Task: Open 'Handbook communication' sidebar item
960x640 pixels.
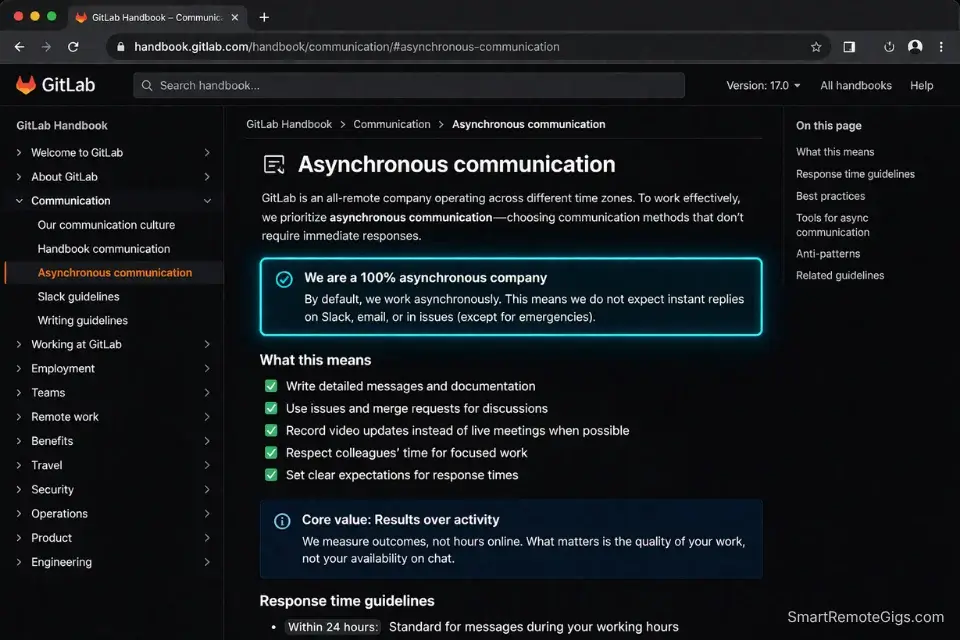Action: [103, 249]
